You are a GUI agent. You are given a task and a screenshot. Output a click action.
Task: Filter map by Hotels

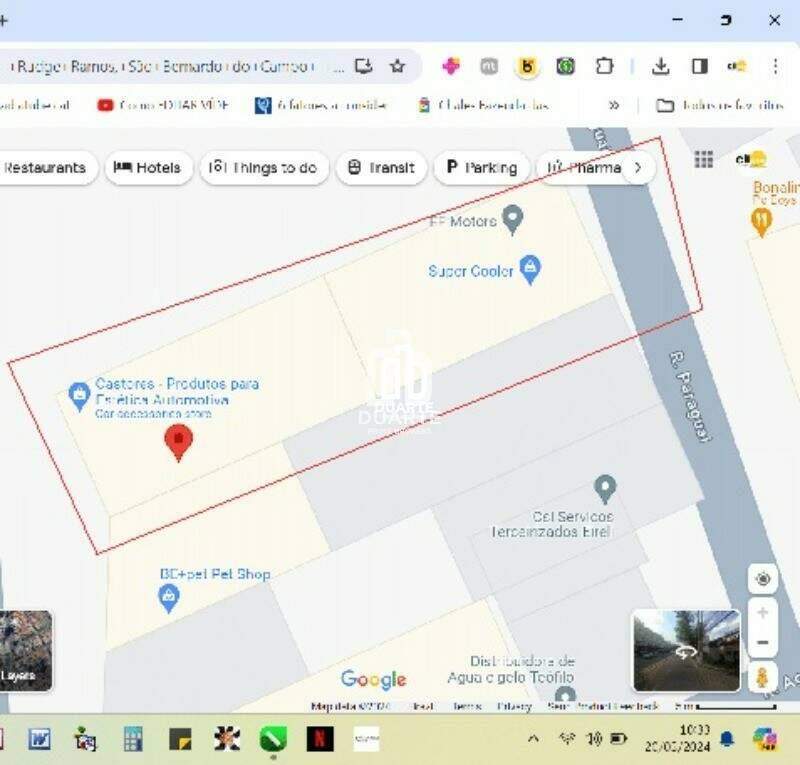(148, 167)
